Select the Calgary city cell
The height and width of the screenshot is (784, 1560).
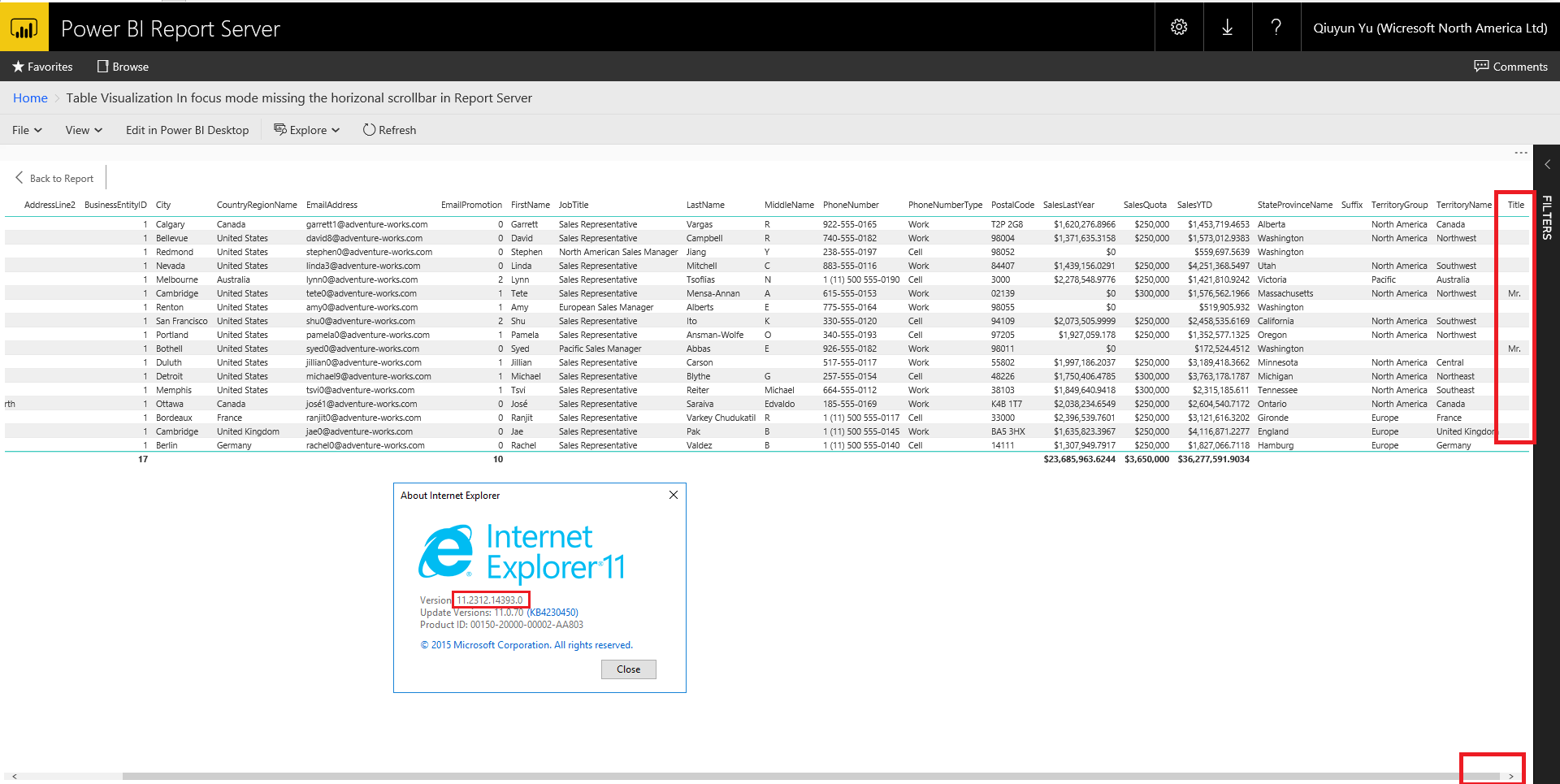[x=171, y=224]
